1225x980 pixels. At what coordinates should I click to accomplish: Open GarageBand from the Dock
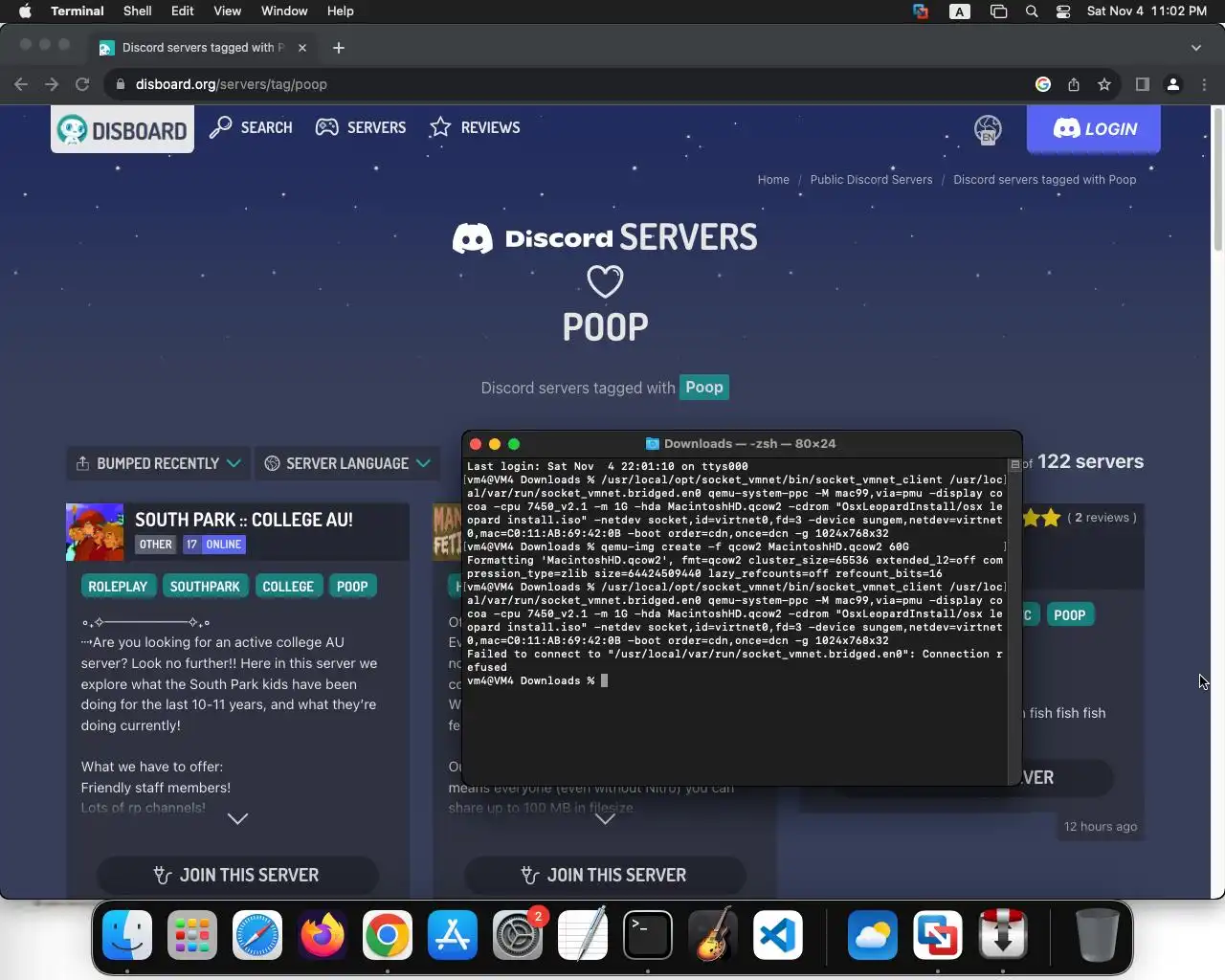pyautogui.click(x=713, y=935)
